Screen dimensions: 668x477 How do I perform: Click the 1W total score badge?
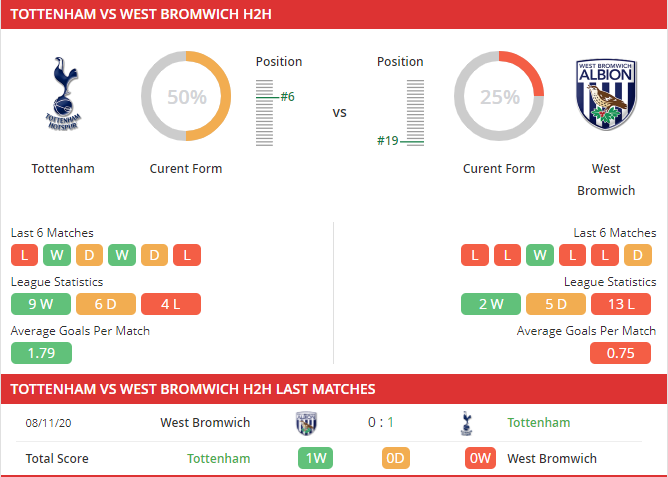pos(315,459)
